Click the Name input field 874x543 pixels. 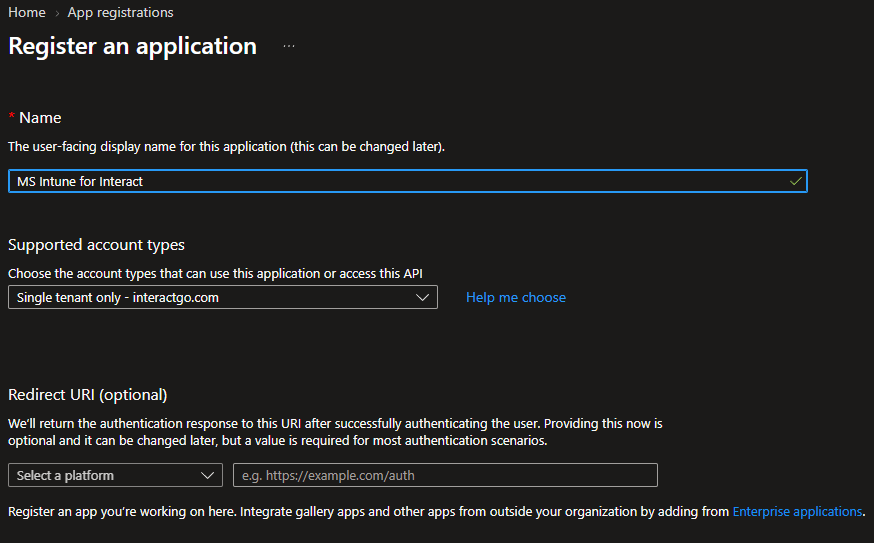tap(407, 181)
